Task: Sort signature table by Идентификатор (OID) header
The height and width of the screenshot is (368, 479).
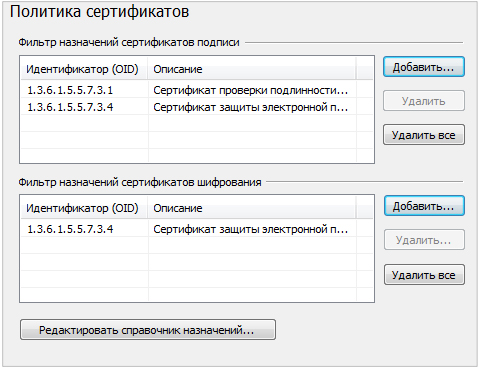Action: click(84, 69)
